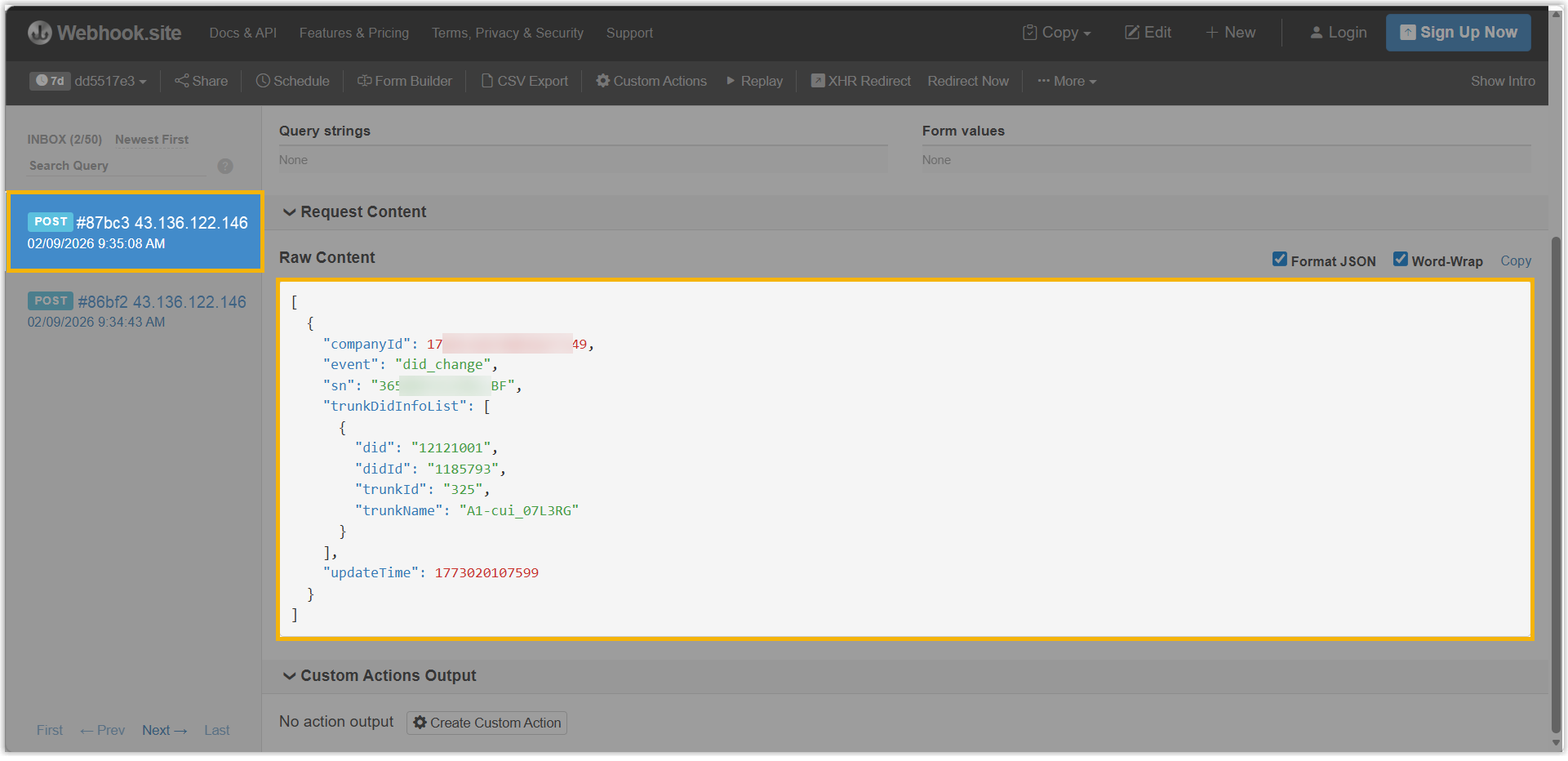1568x761 pixels.
Task: Uncheck the Format JSON checkbox
Action: click(1280, 260)
